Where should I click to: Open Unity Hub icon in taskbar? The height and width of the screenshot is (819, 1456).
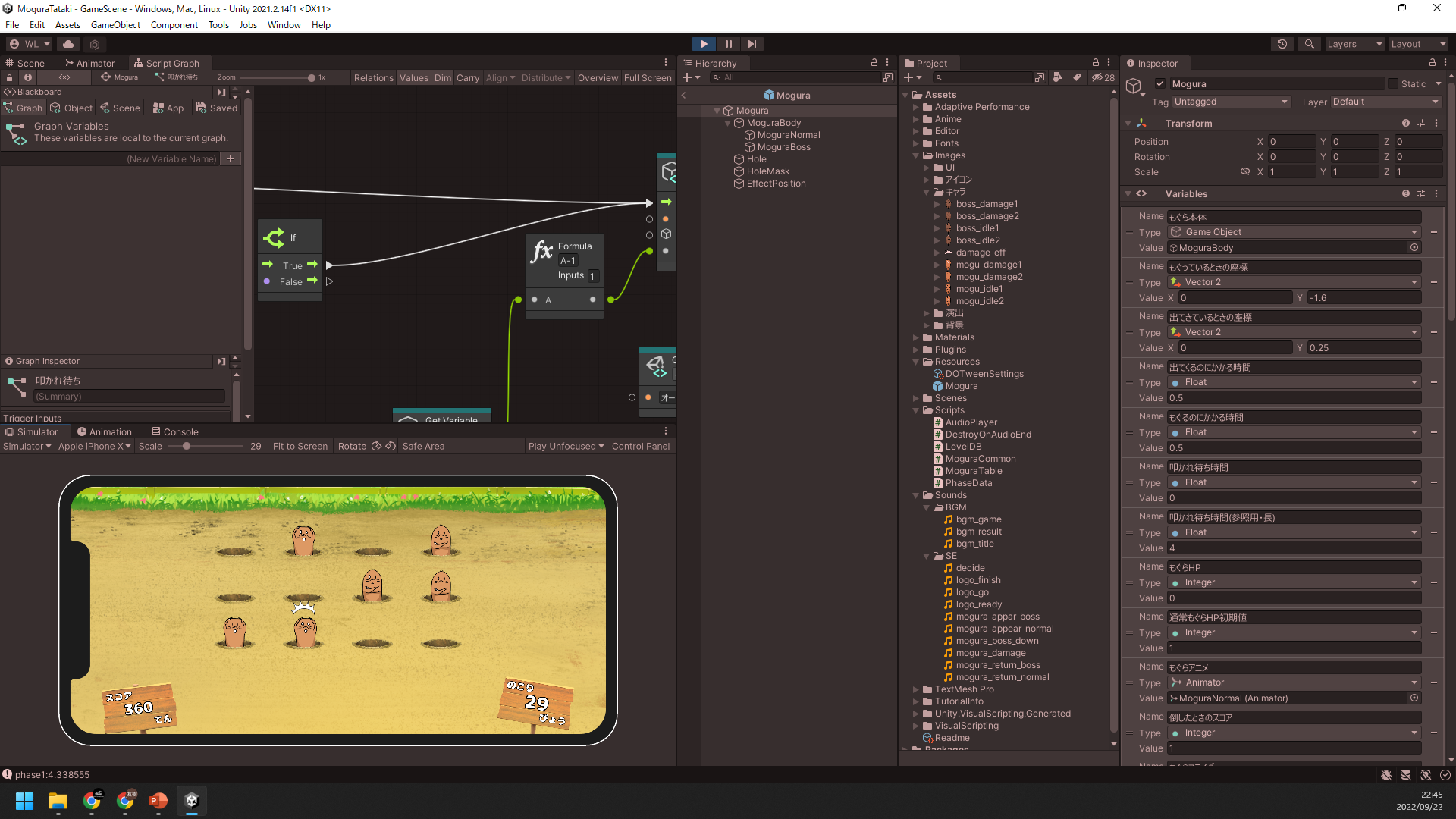192,801
